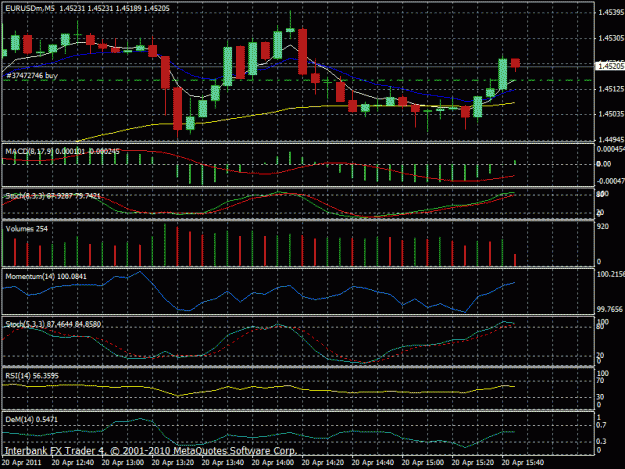Viewport: 625px width, 469px height.
Task: Click the Volumes 254 indicator label
Action: point(26,229)
